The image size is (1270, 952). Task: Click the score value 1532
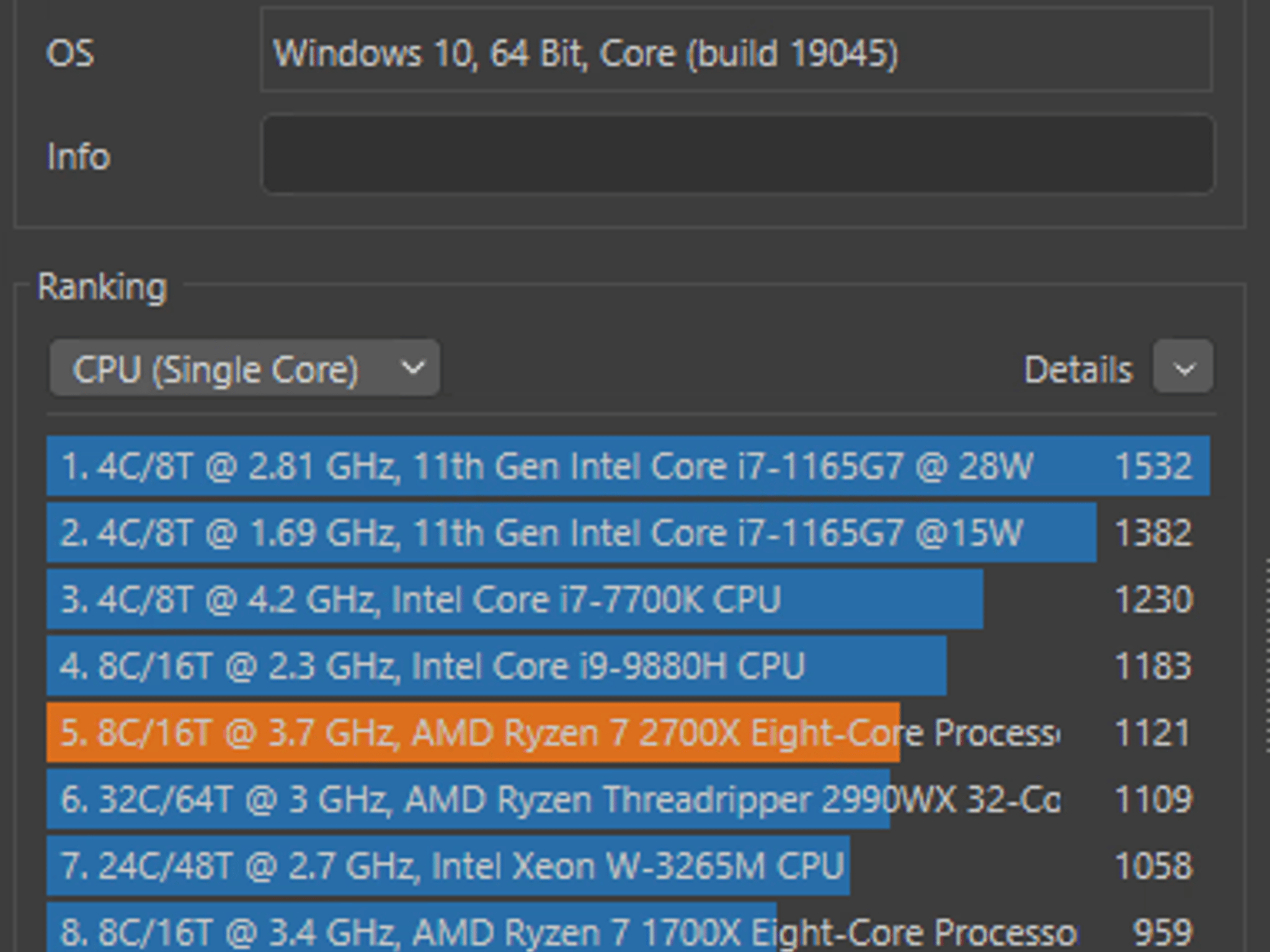tap(1153, 466)
